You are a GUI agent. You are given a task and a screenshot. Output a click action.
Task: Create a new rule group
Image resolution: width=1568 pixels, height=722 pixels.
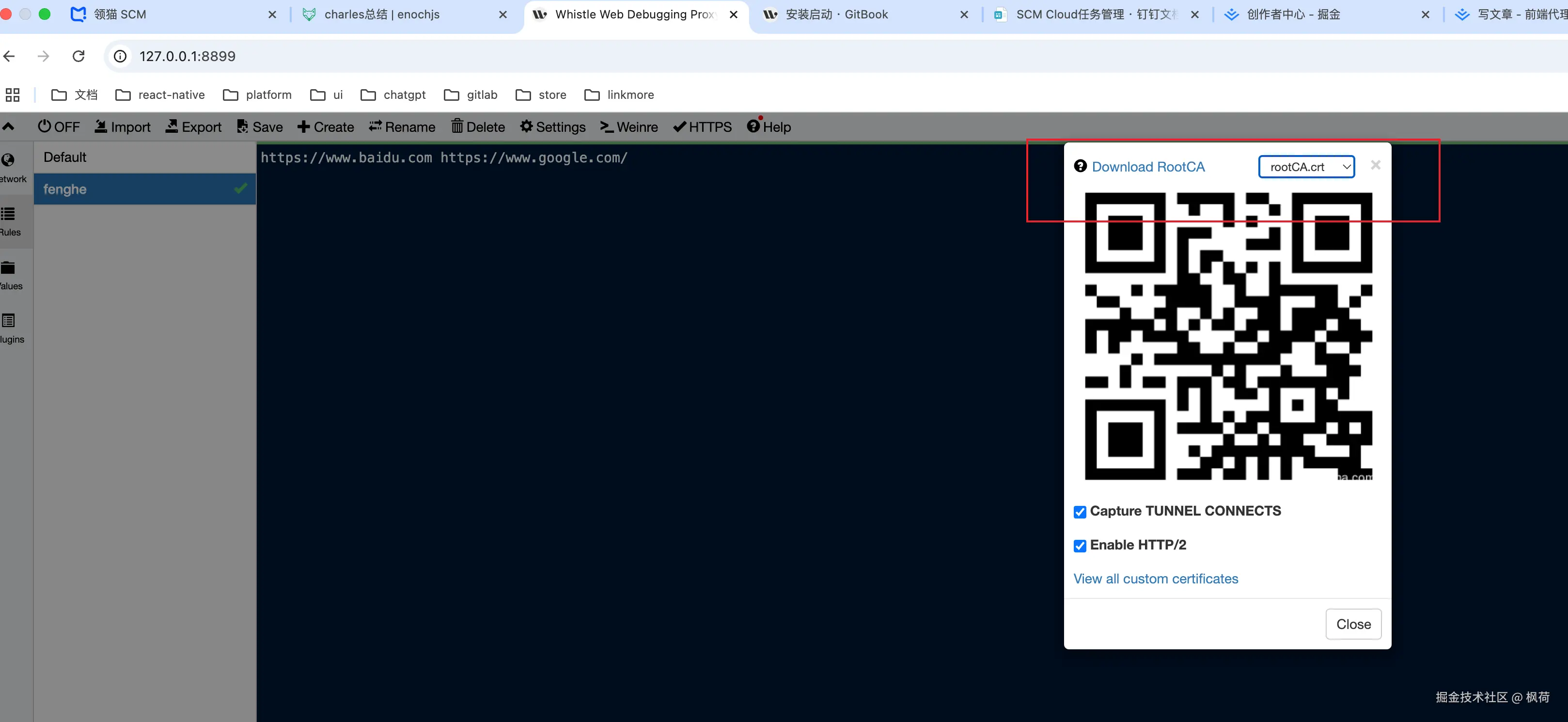pos(326,126)
